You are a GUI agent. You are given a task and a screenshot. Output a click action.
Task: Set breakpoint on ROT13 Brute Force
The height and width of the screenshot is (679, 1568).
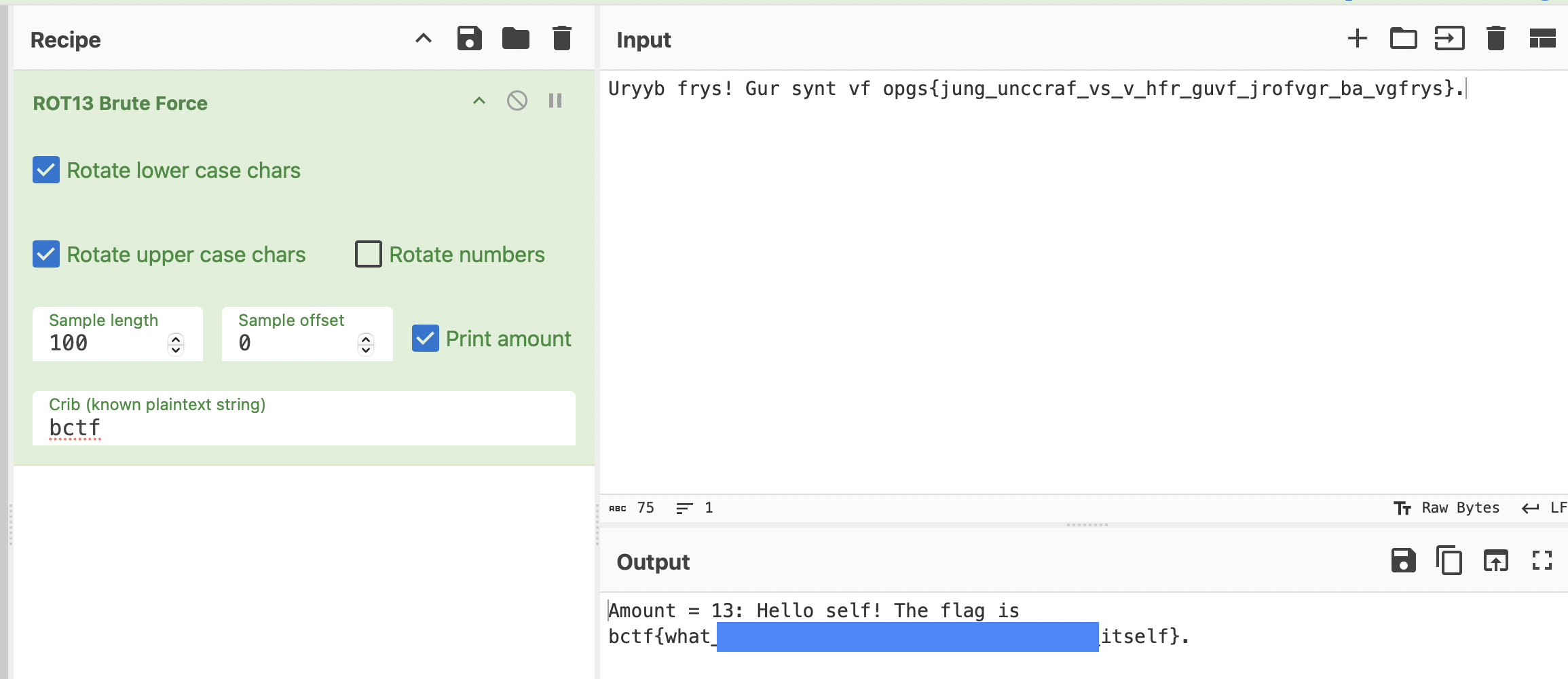[555, 101]
